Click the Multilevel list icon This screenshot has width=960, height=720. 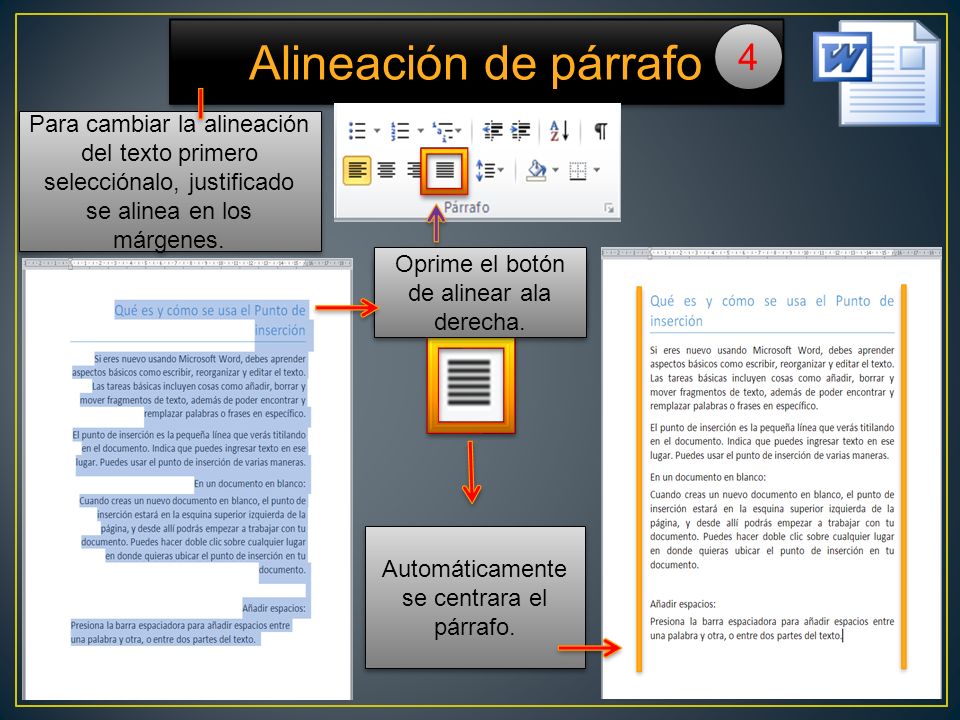[x=443, y=130]
